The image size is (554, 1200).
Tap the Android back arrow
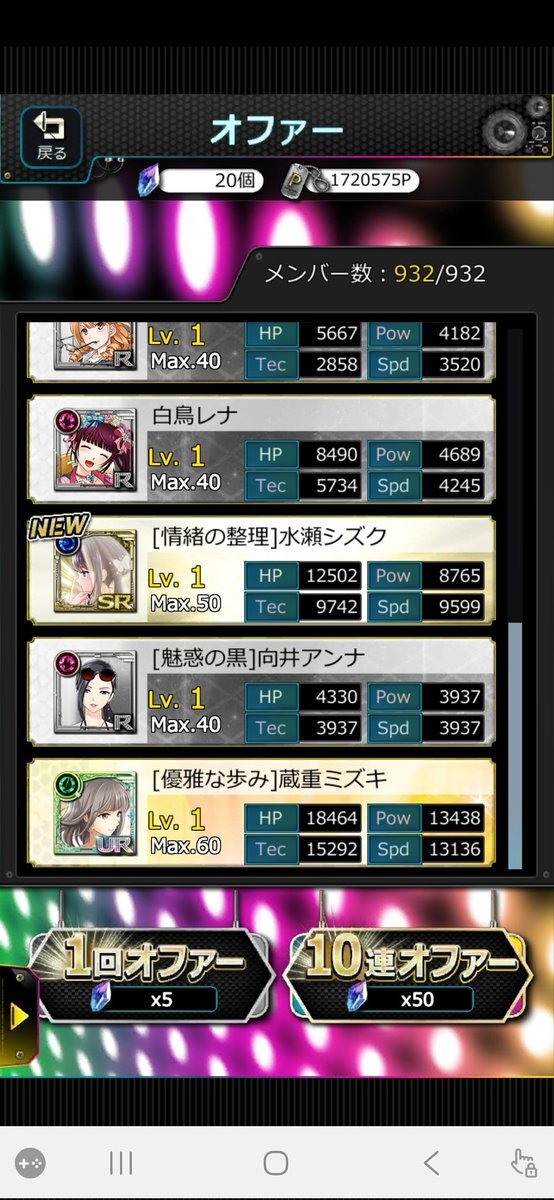coord(431,1162)
